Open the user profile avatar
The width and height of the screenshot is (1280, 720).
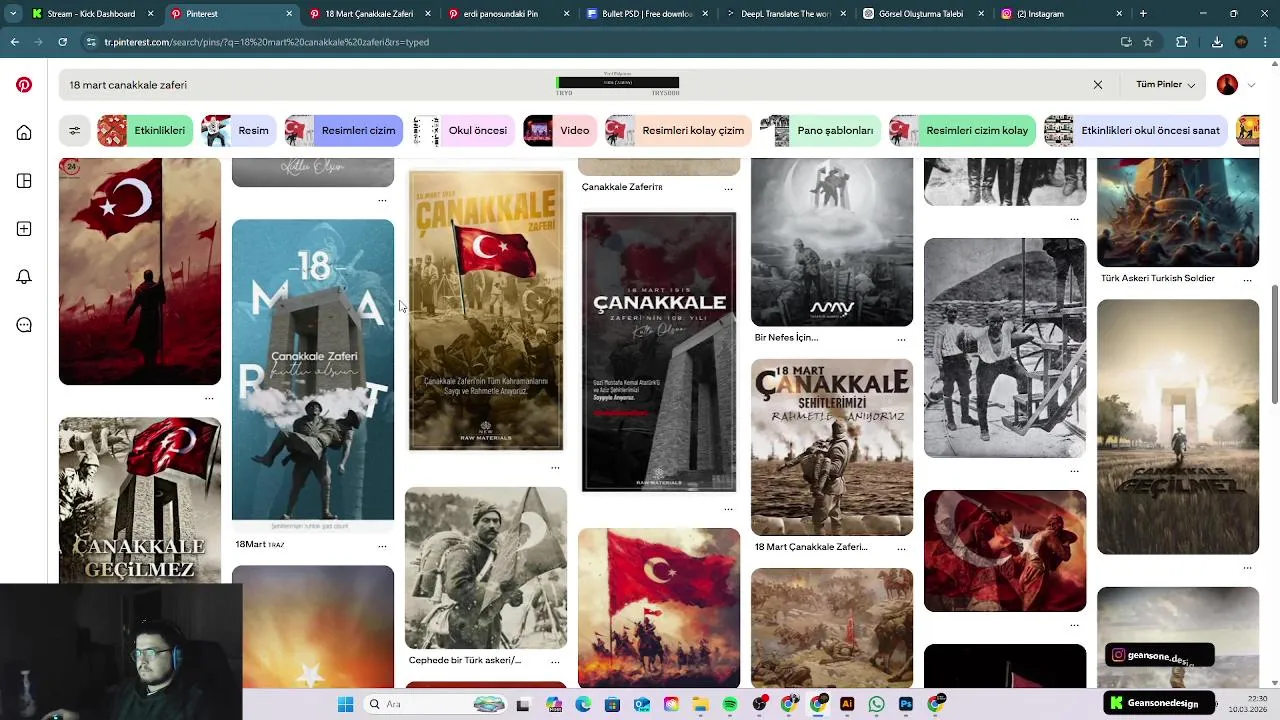click(x=1227, y=85)
